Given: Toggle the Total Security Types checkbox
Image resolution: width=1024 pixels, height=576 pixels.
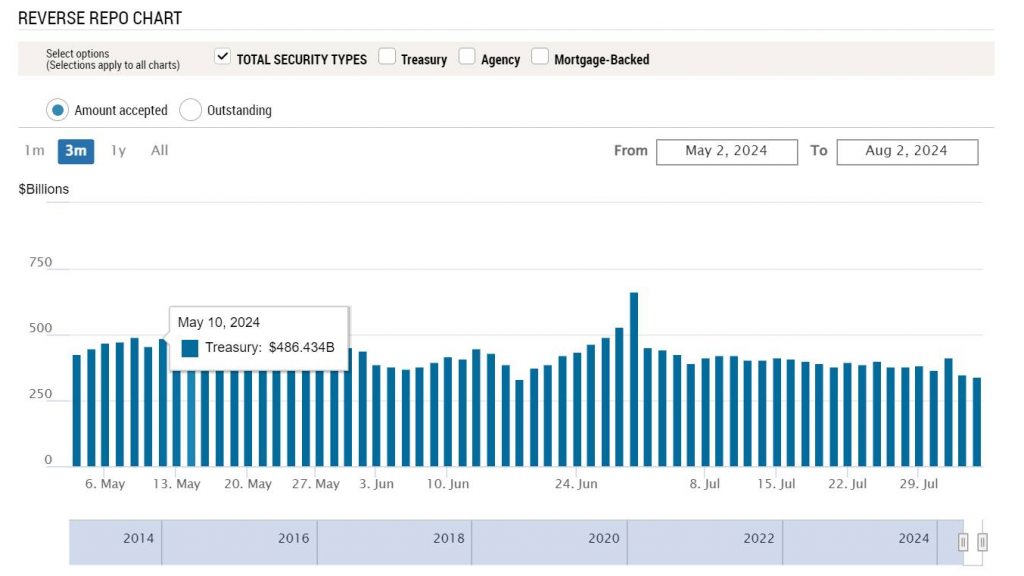Looking at the screenshot, I should click(x=223, y=57).
